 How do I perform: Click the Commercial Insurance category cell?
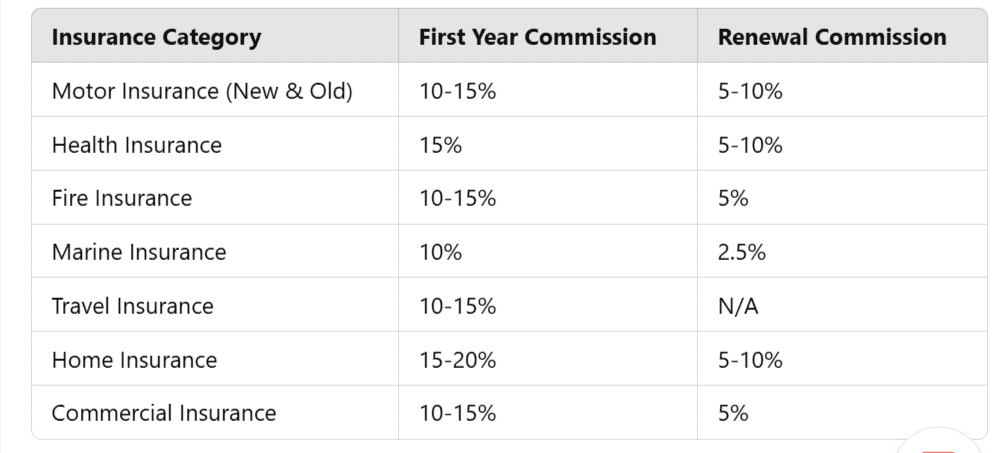pyautogui.click(x=164, y=413)
